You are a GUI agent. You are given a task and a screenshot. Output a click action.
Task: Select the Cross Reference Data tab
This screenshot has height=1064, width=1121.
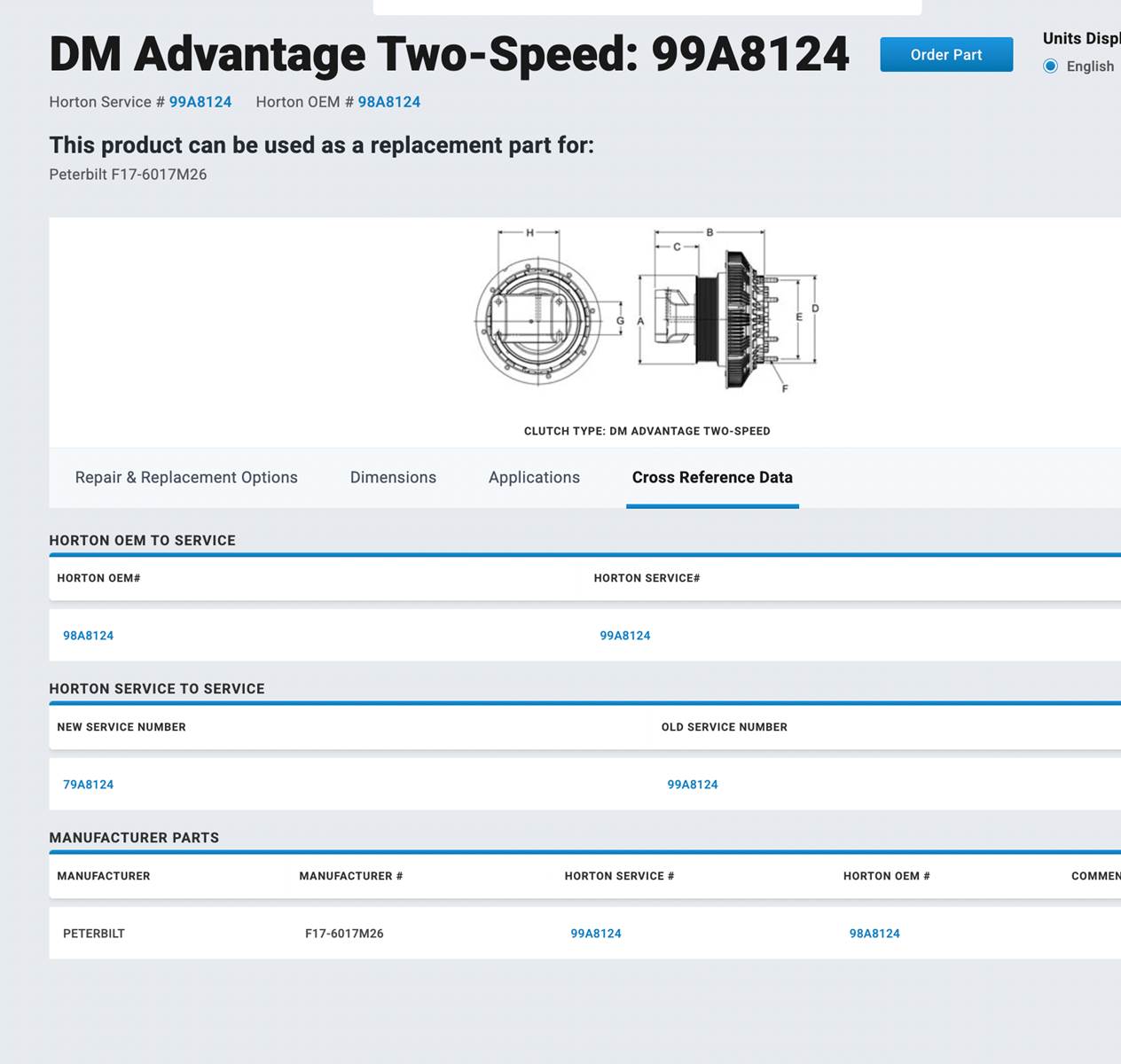pos(712,477)
